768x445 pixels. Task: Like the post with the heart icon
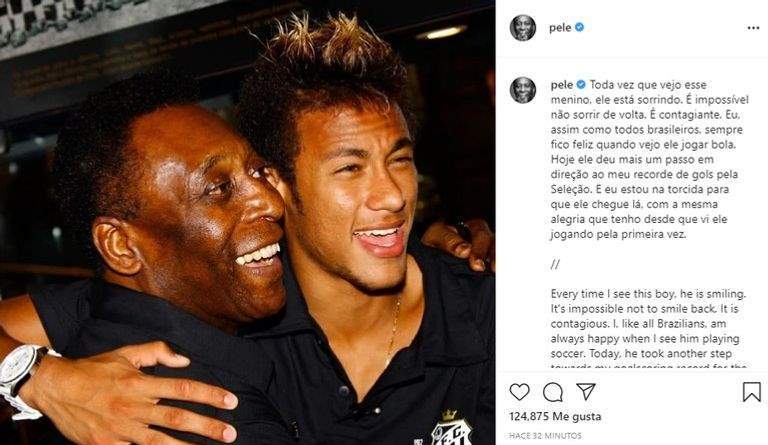point(519,392)
